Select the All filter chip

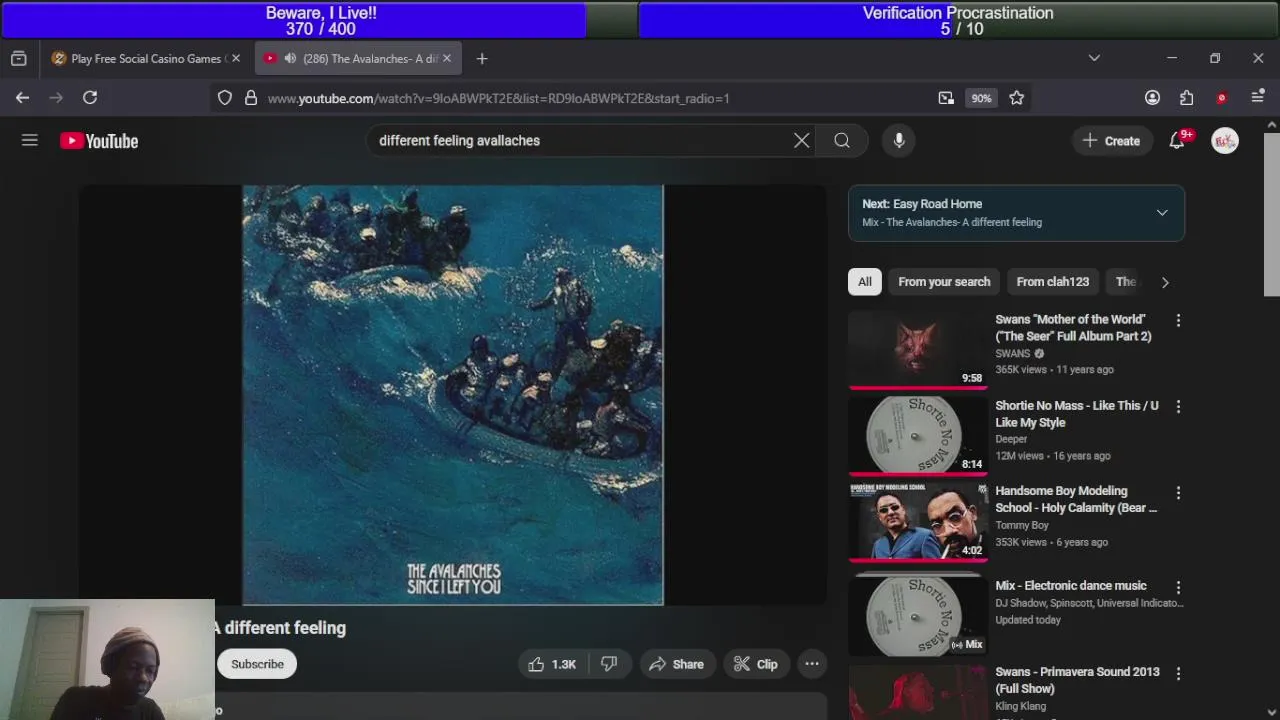coord(865,282)
